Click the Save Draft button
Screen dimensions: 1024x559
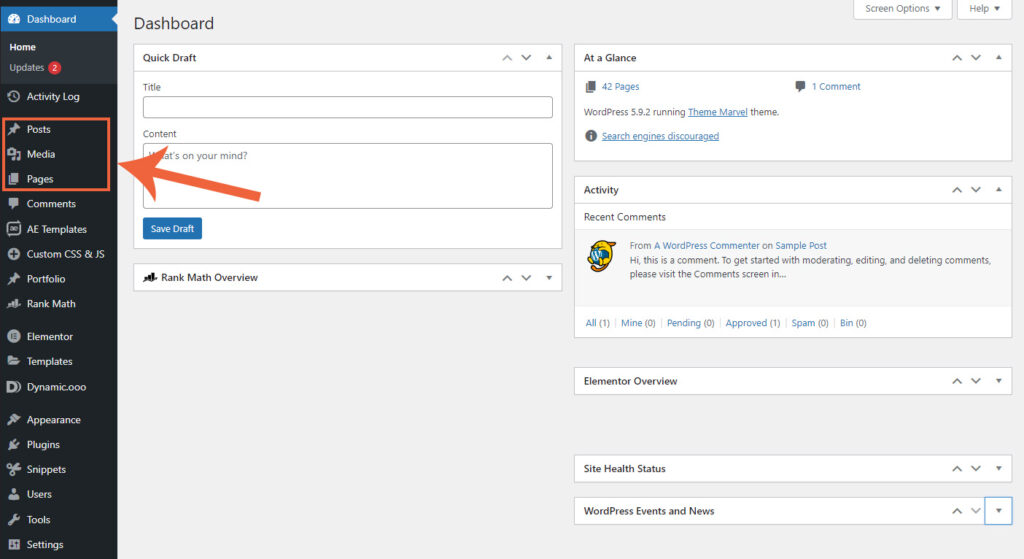click(172, 229)
